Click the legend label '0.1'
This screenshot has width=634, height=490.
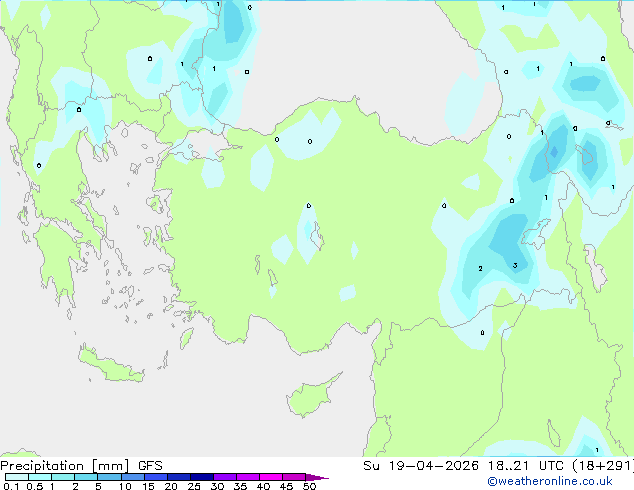[x=11, y=486]
